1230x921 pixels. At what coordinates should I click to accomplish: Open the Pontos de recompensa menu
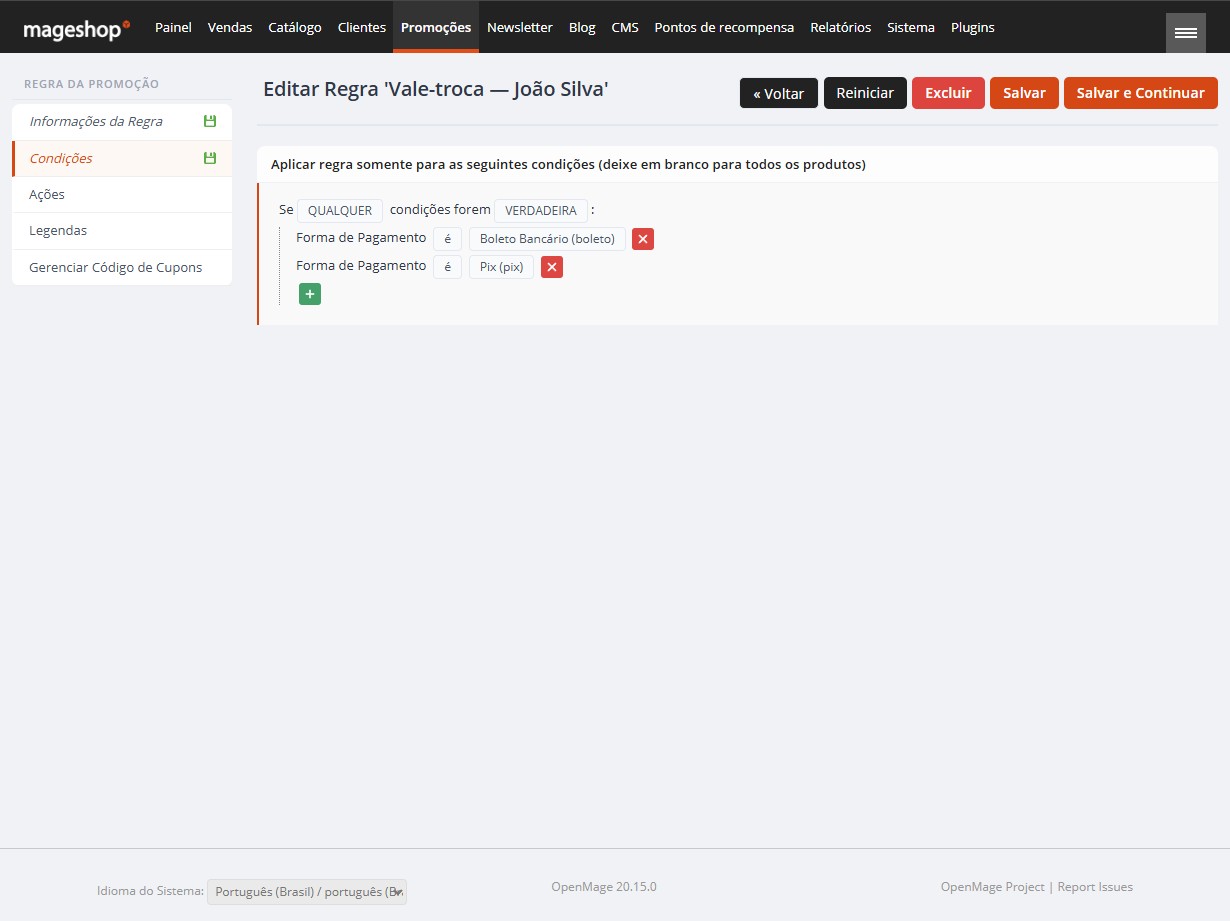pyautogui.click(x=724, y=27)
